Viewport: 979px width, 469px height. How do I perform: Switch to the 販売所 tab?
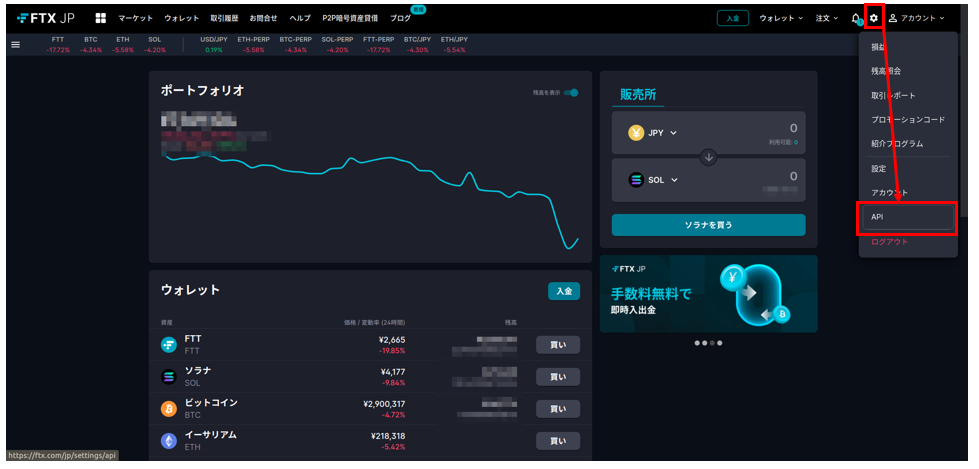pyautogui.click(x=637, y=94)
